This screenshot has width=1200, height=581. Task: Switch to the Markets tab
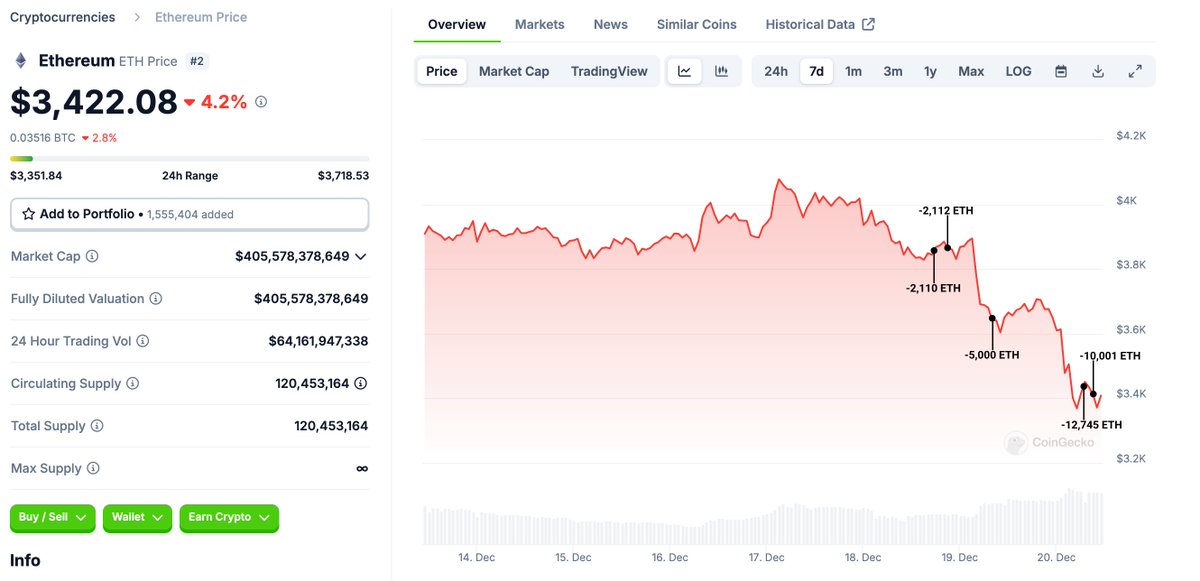coord(539,24)
